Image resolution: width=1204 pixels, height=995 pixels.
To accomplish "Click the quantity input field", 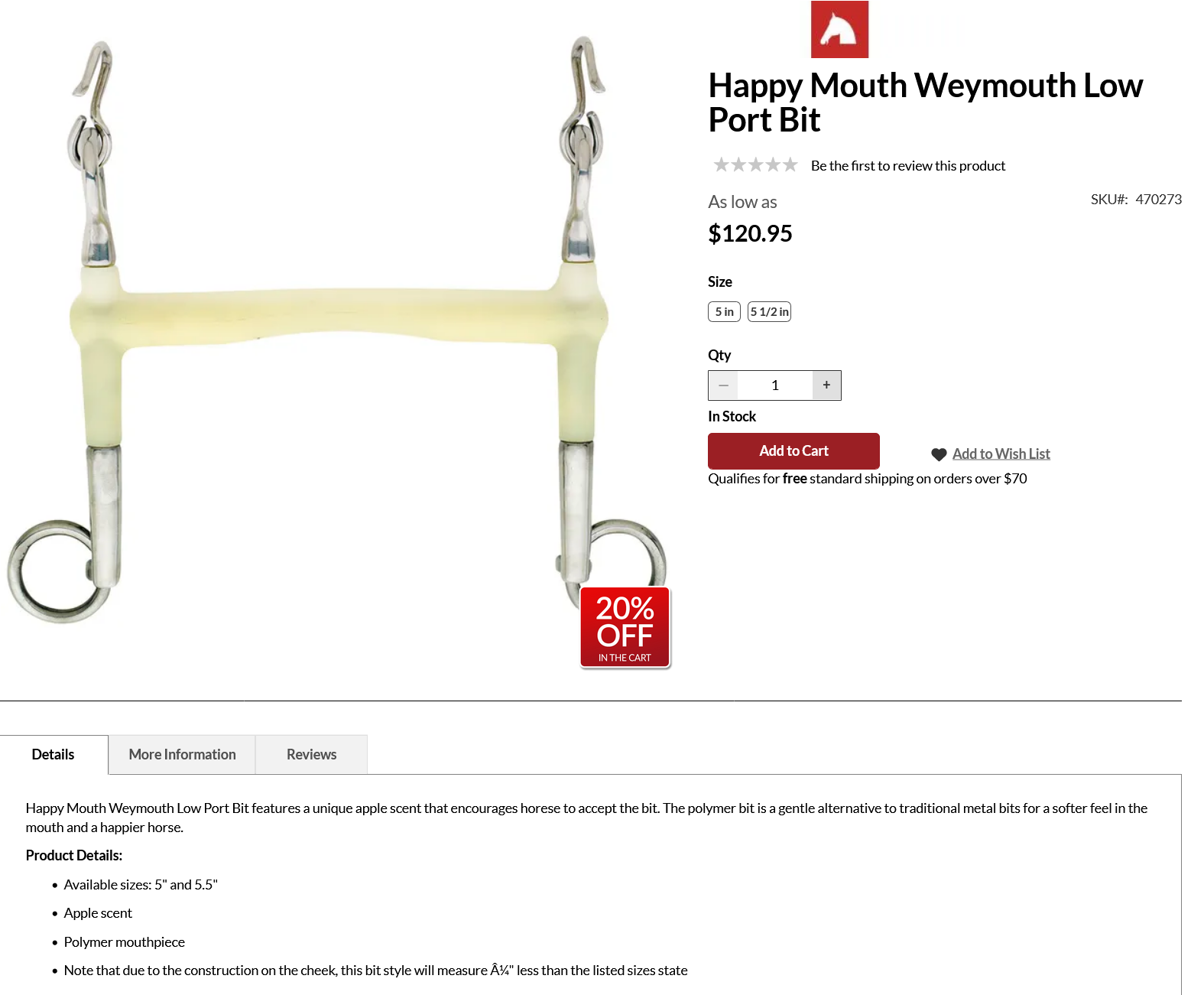I will tap(774, 385).
